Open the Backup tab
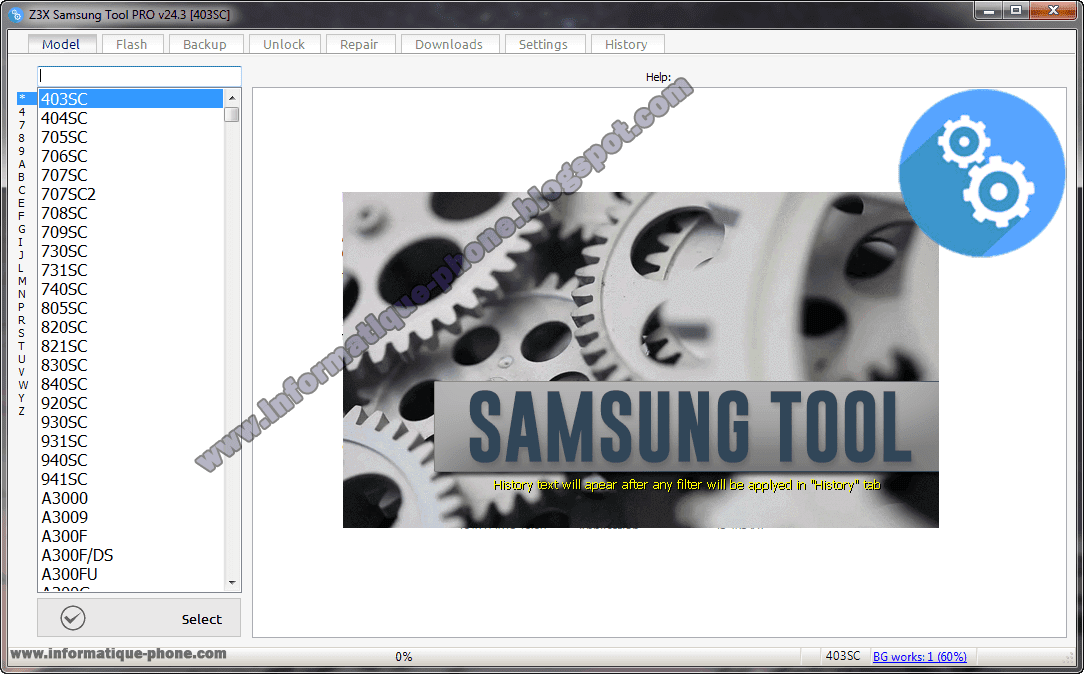 [x=205, y=44]
